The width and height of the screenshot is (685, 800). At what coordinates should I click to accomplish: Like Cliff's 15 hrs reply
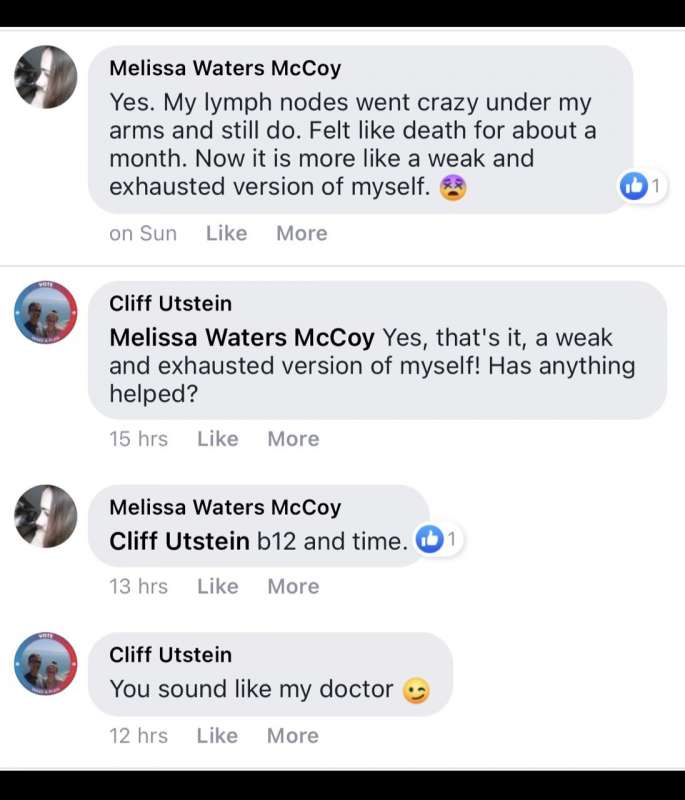[218, 439]
